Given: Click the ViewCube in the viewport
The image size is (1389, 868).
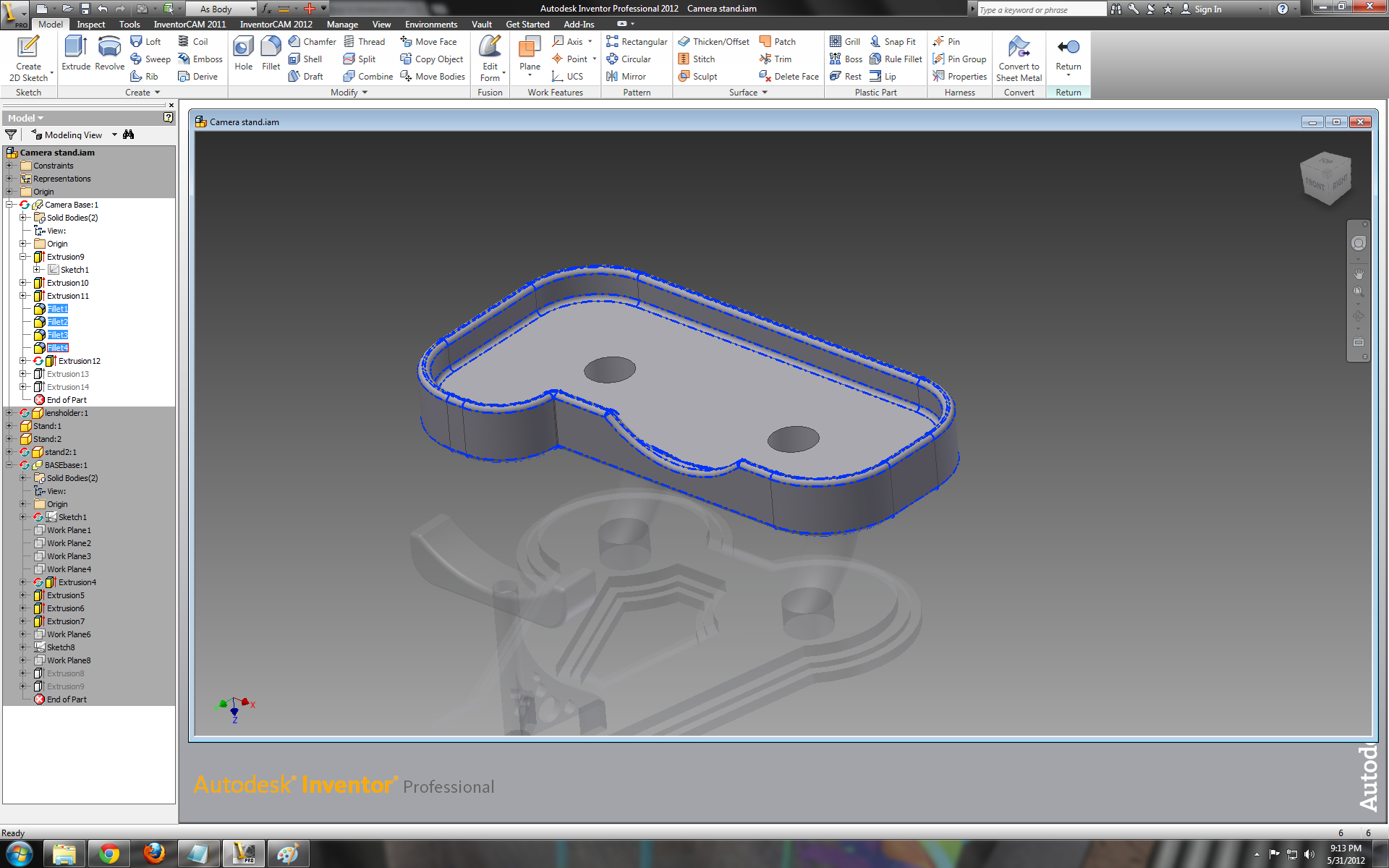Looking at the screenshot, I should coord(1325,178).
